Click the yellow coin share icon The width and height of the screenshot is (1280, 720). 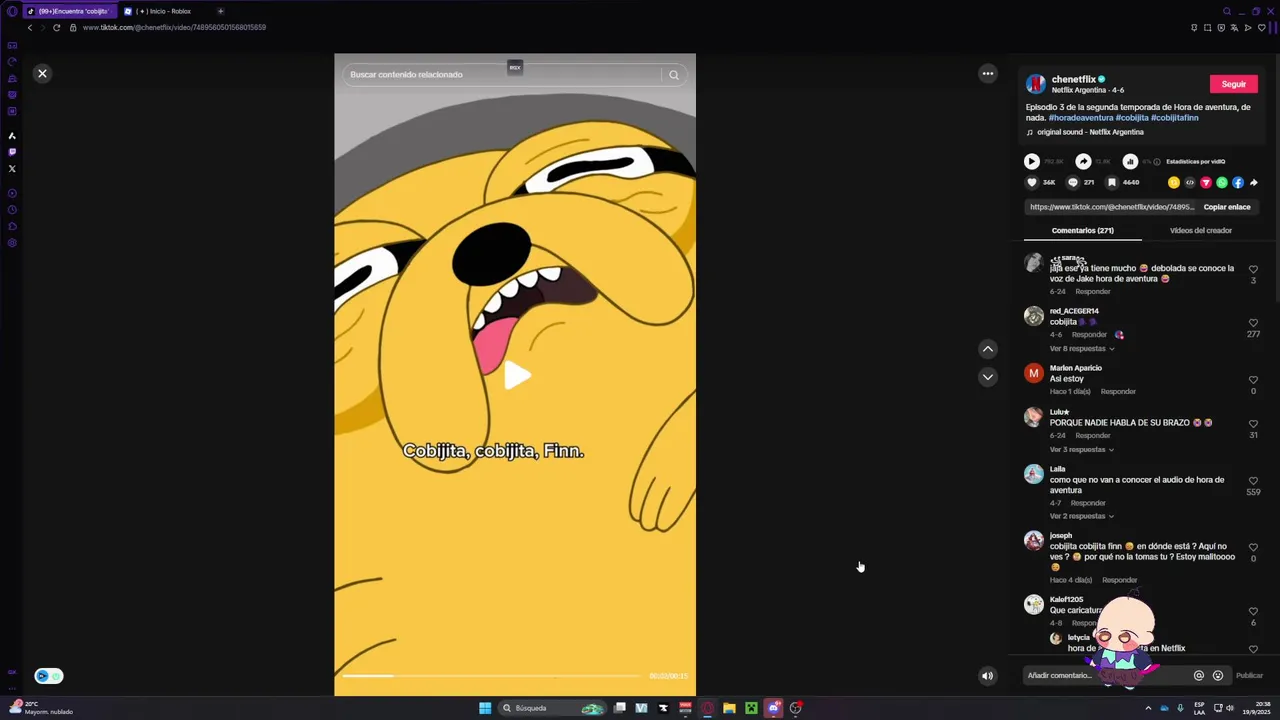(x=1174, y=183)
